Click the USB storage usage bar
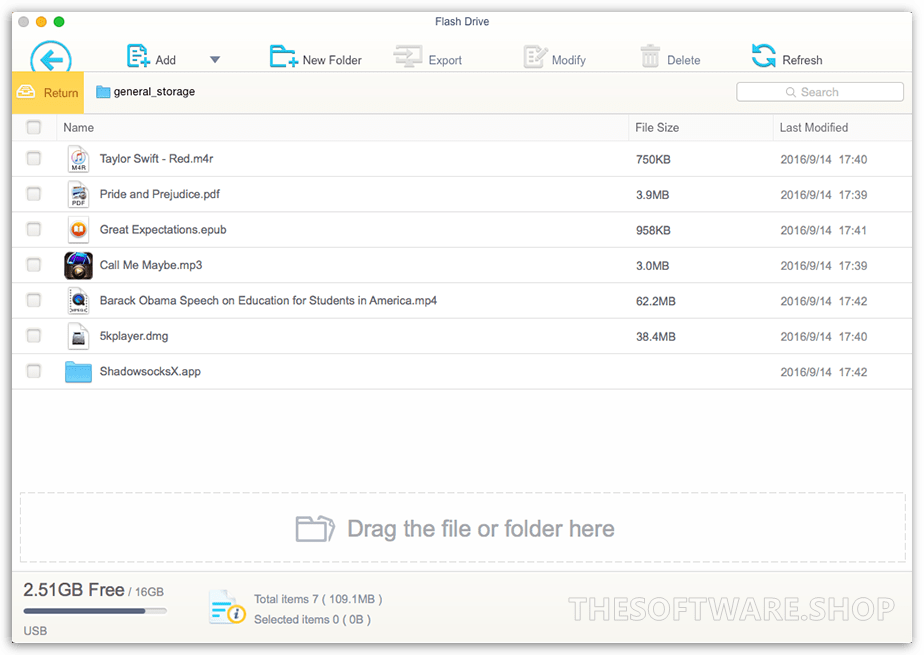 (x=95, y=611)
